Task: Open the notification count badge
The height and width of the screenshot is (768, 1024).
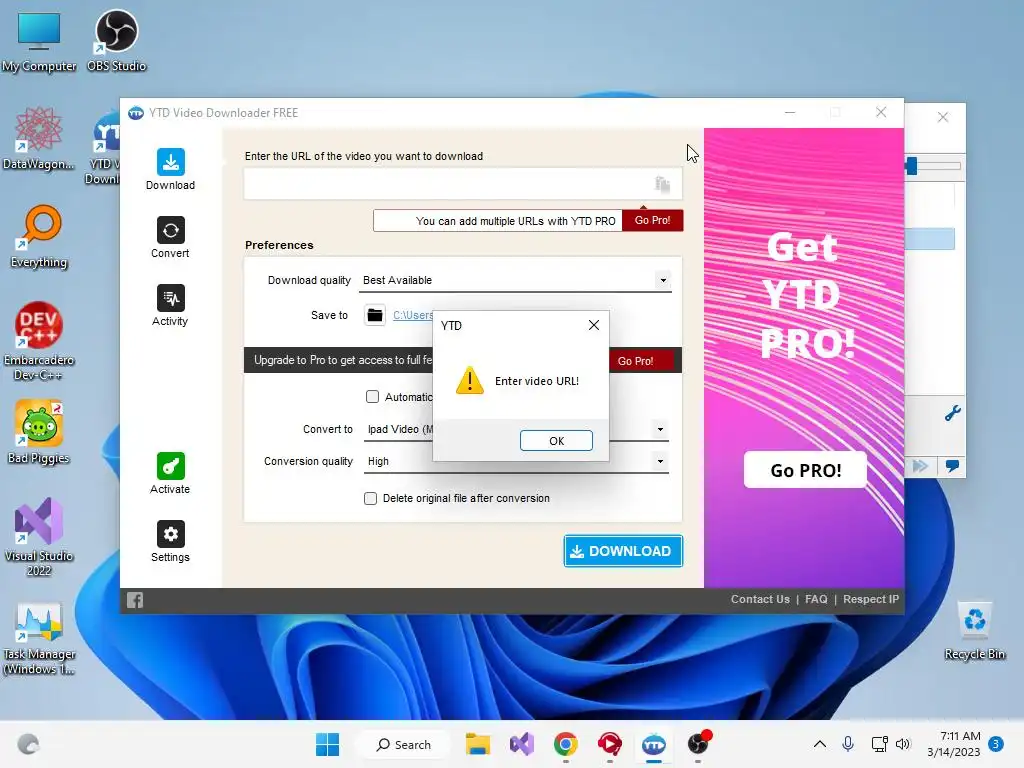Action: [x=996, y=744]
